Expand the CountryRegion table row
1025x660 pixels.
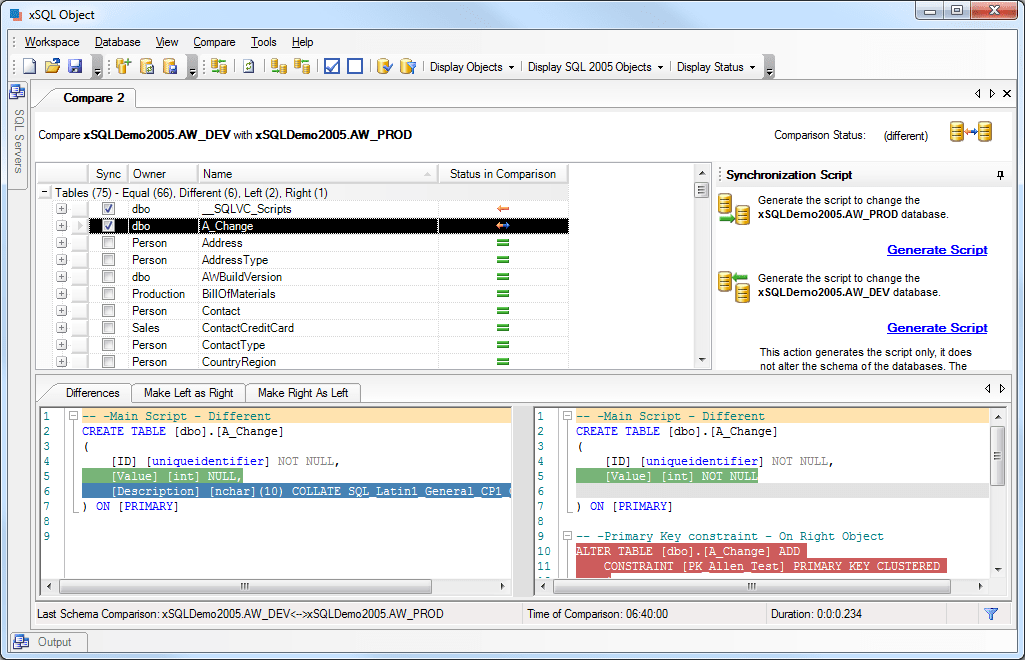(x=61, y=361)
